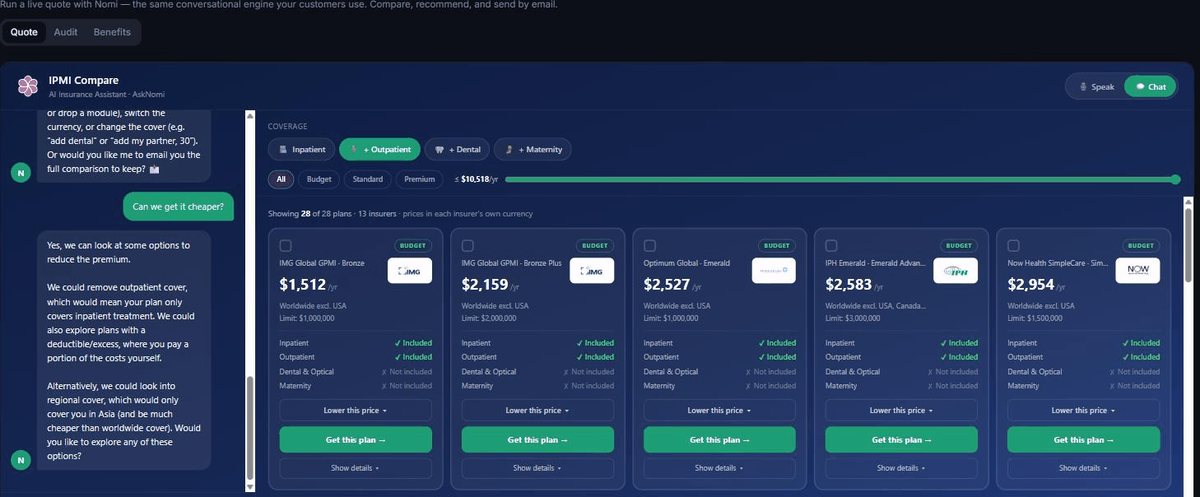Screen dimensions: 1200x497
Task: Expand Show details on the $1,512 plan
Action: 356,468
